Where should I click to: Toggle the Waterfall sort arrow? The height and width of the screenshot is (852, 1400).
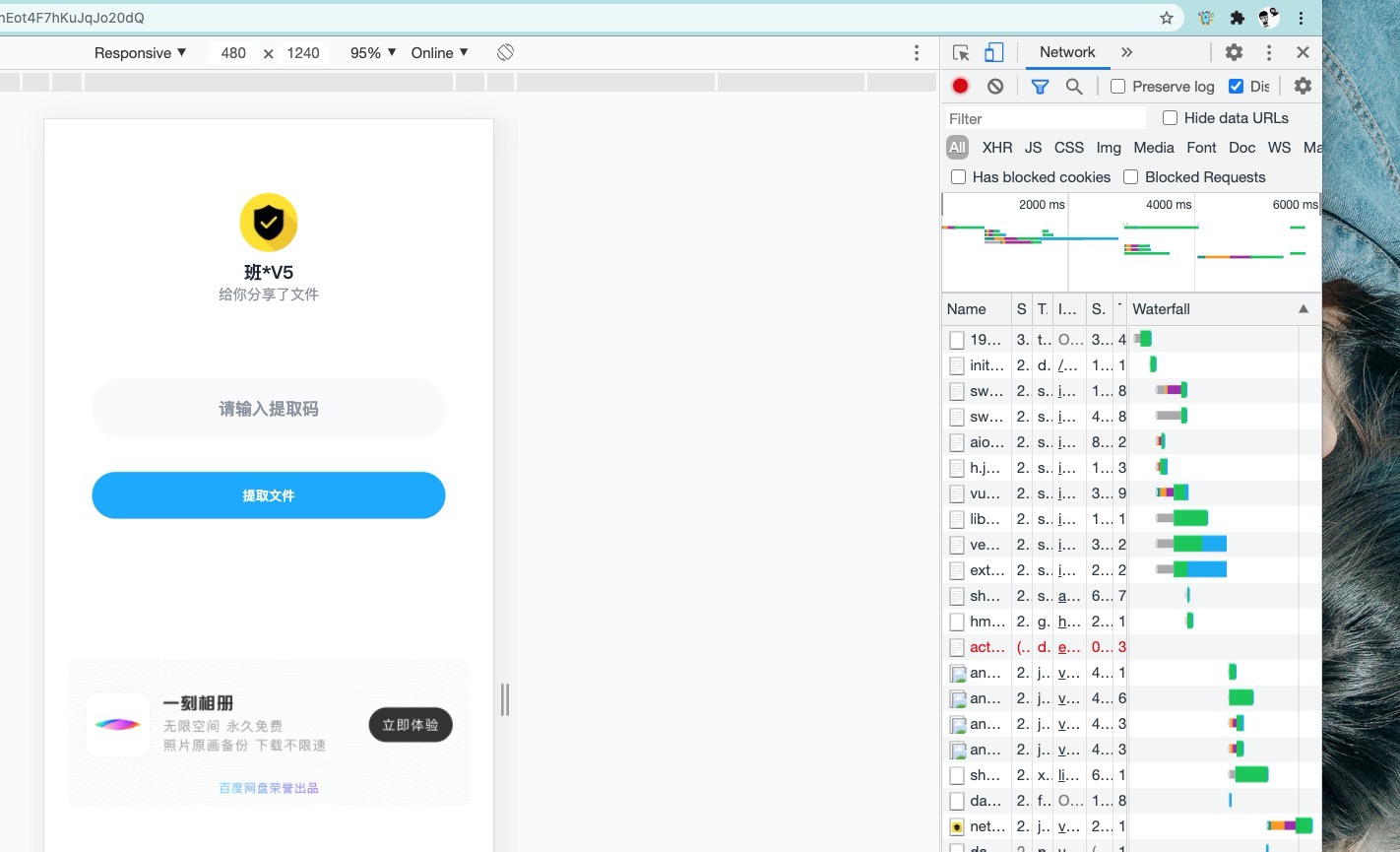[1304, 309]
